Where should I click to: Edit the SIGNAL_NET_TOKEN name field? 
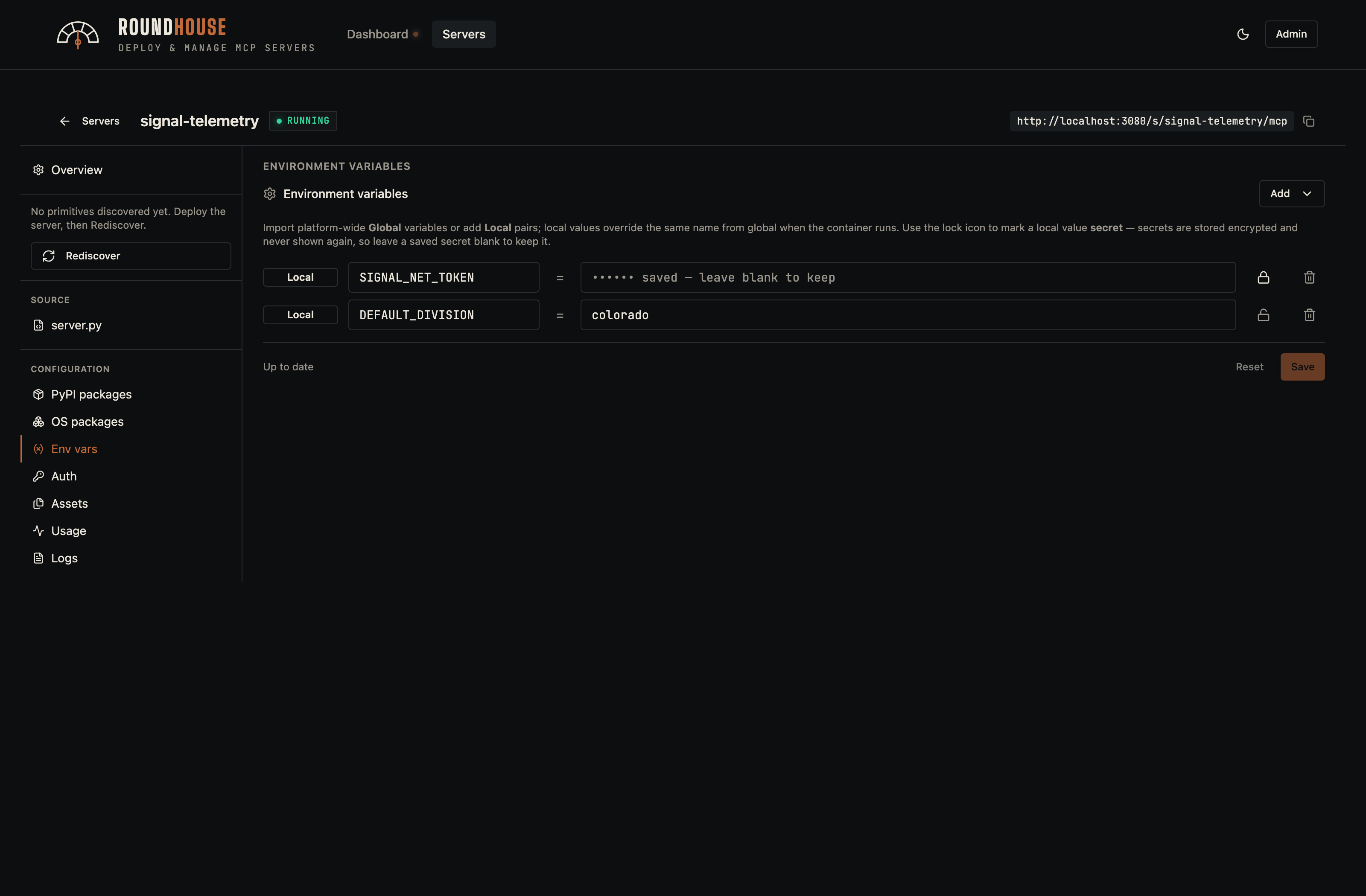tap(444, 278)
